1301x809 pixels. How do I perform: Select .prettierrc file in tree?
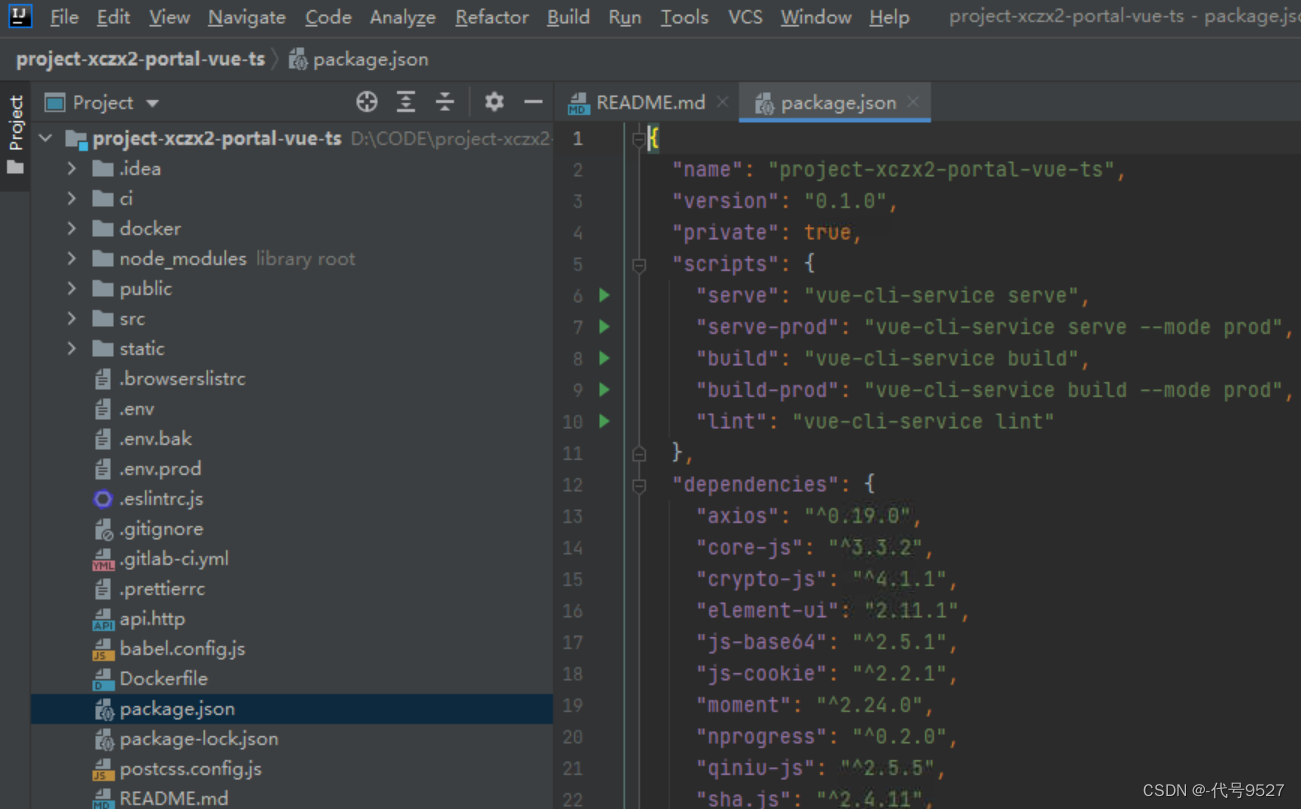[x=162, y=589]
